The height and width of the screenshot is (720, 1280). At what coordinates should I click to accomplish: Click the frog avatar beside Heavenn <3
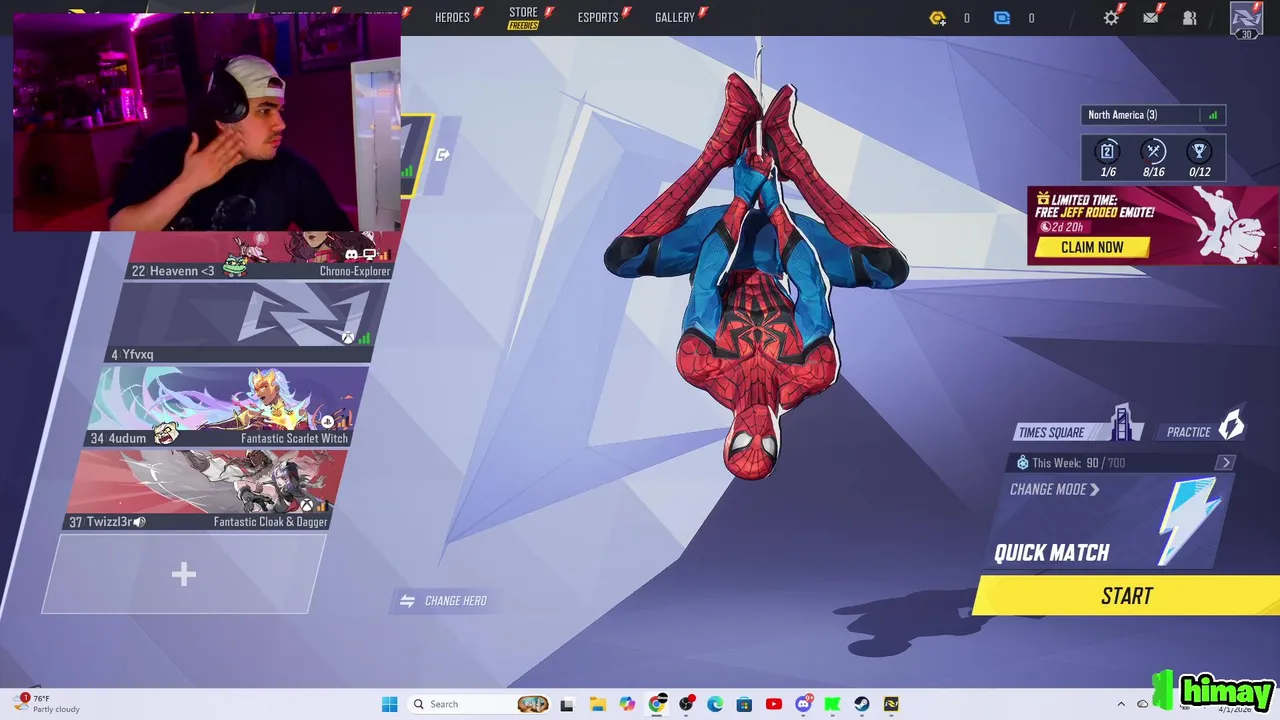[234, 267]
